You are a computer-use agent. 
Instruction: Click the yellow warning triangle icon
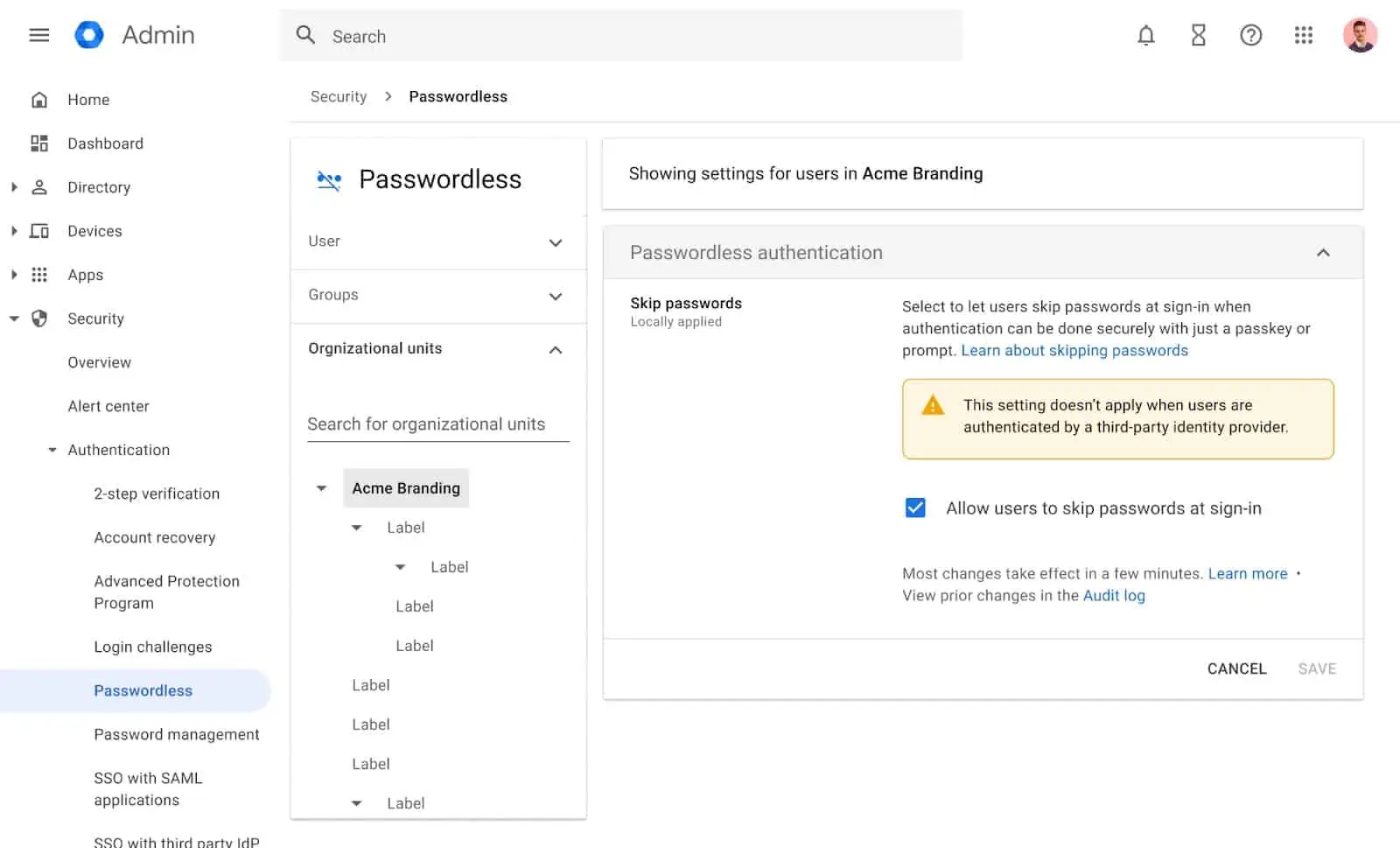pos(933,405)
